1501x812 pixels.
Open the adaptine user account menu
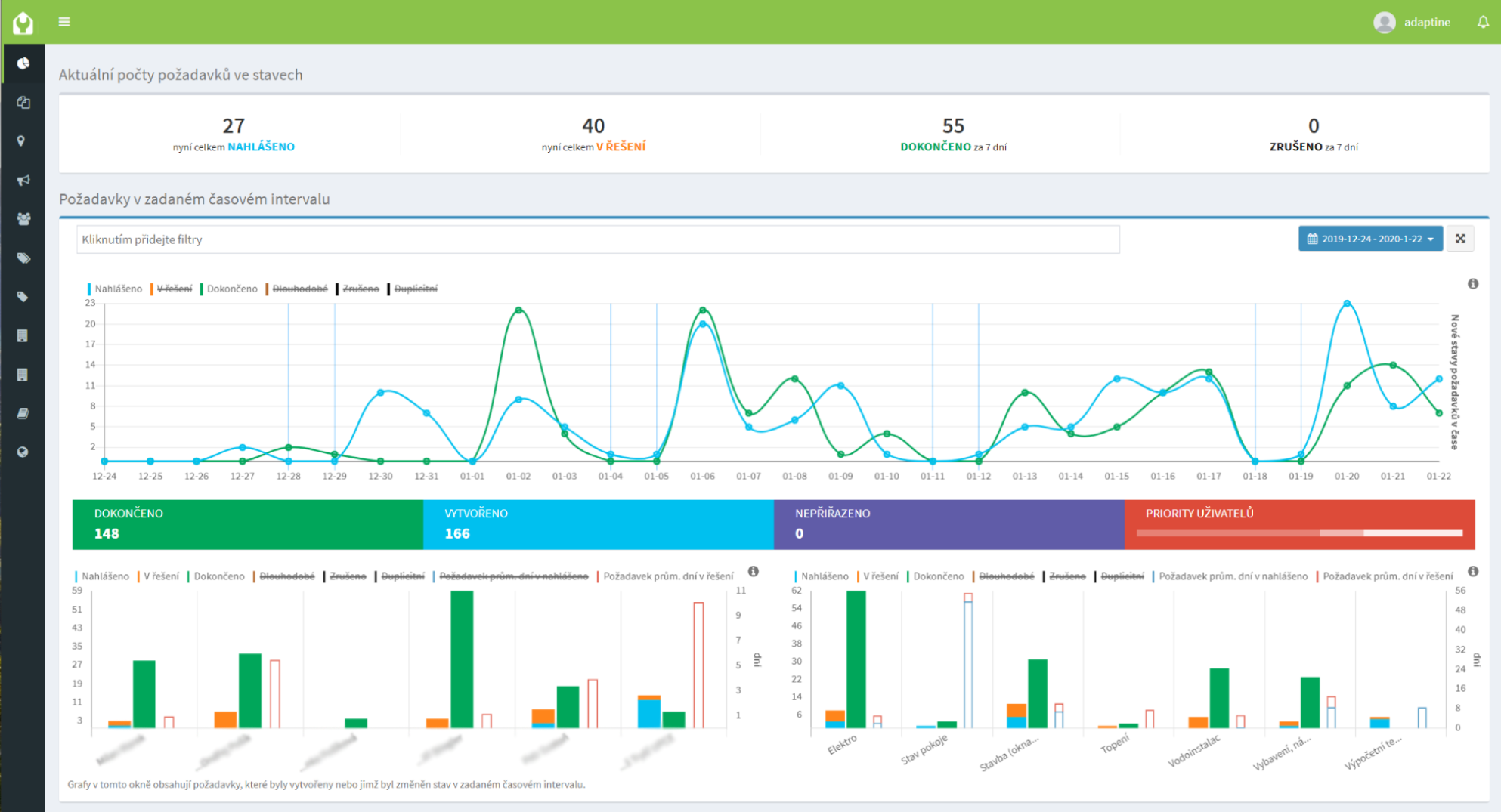tap(1413, 22)
